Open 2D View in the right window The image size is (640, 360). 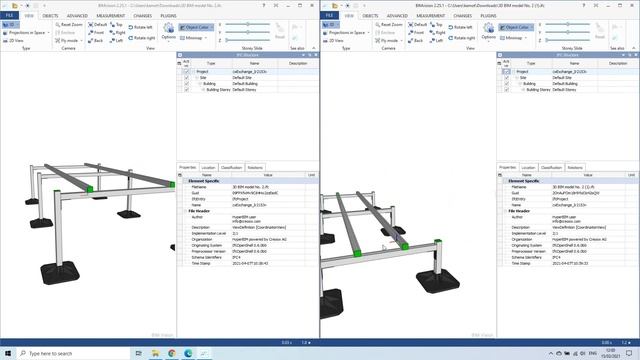pos(333,40)
